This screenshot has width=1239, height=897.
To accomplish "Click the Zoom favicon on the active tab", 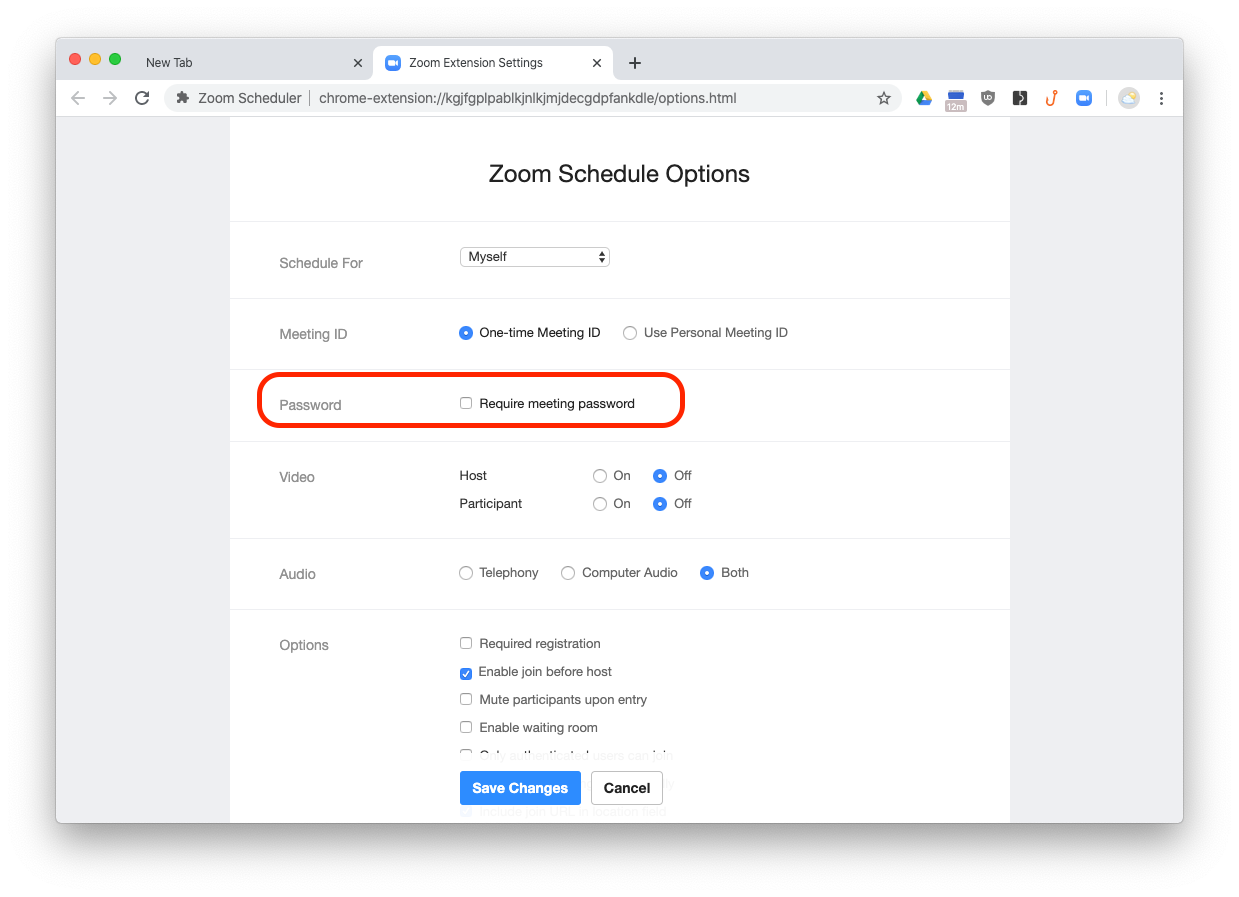I will pos(393,62).
